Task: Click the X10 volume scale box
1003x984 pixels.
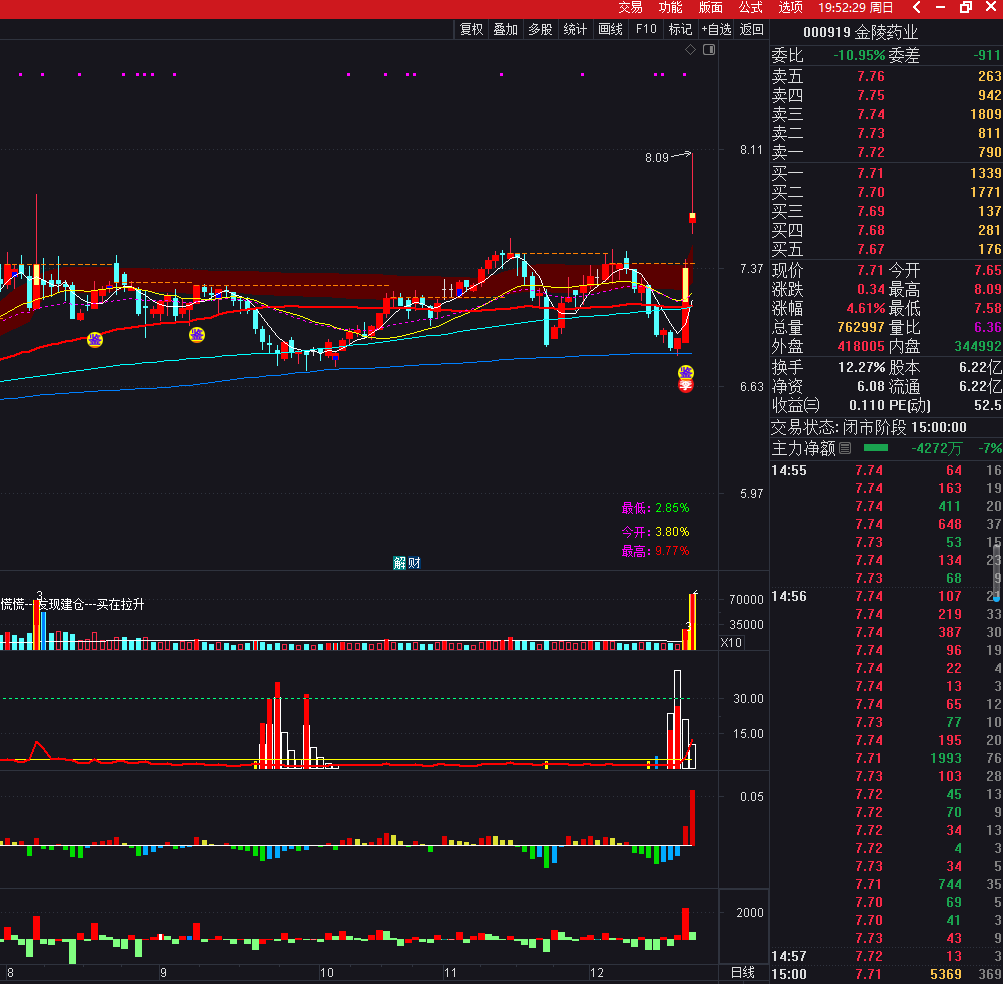Action: [731, 643]
